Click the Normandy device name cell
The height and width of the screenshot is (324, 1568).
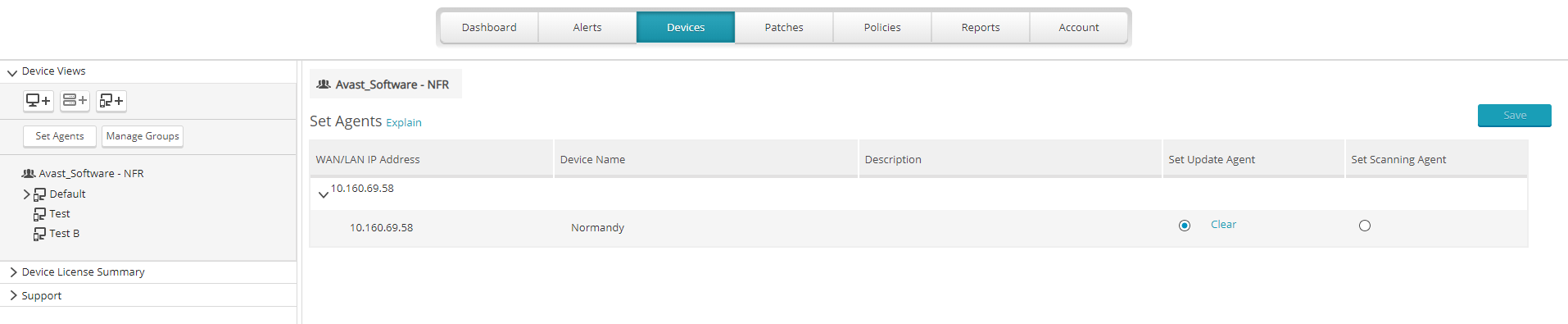coord(597,228)
